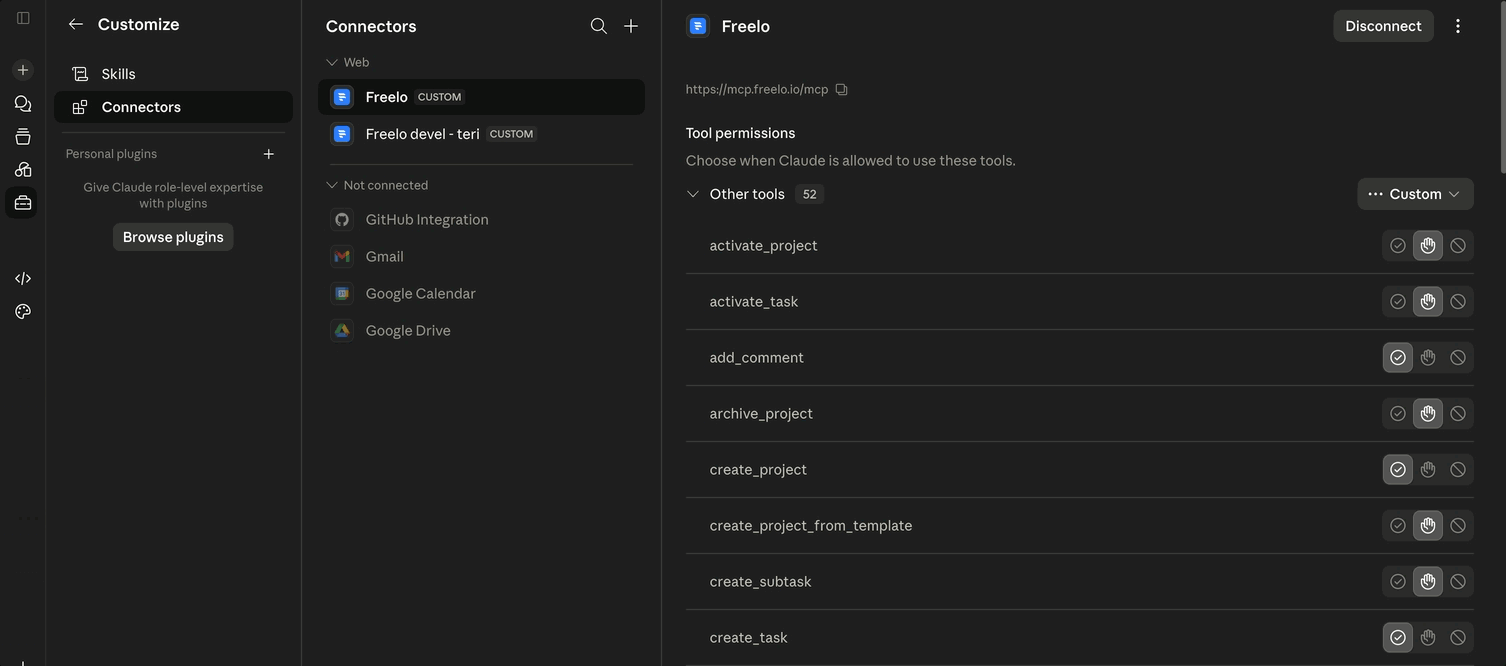Viewport: 1506px width, 666px height.
Task: Click the 52 tools count badge
Action: point(809,194)
